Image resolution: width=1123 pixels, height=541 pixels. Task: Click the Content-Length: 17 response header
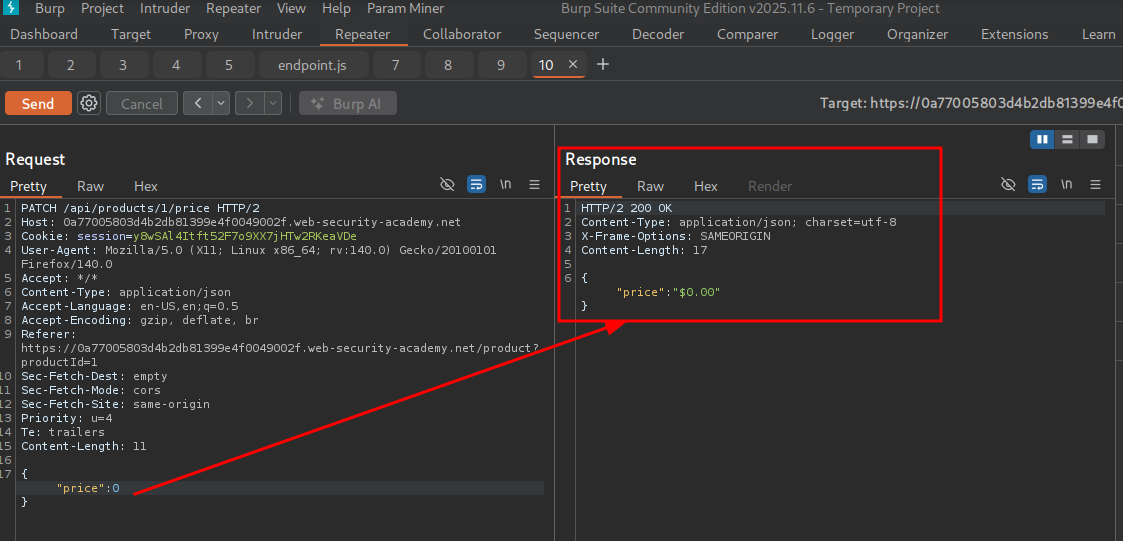644,250
